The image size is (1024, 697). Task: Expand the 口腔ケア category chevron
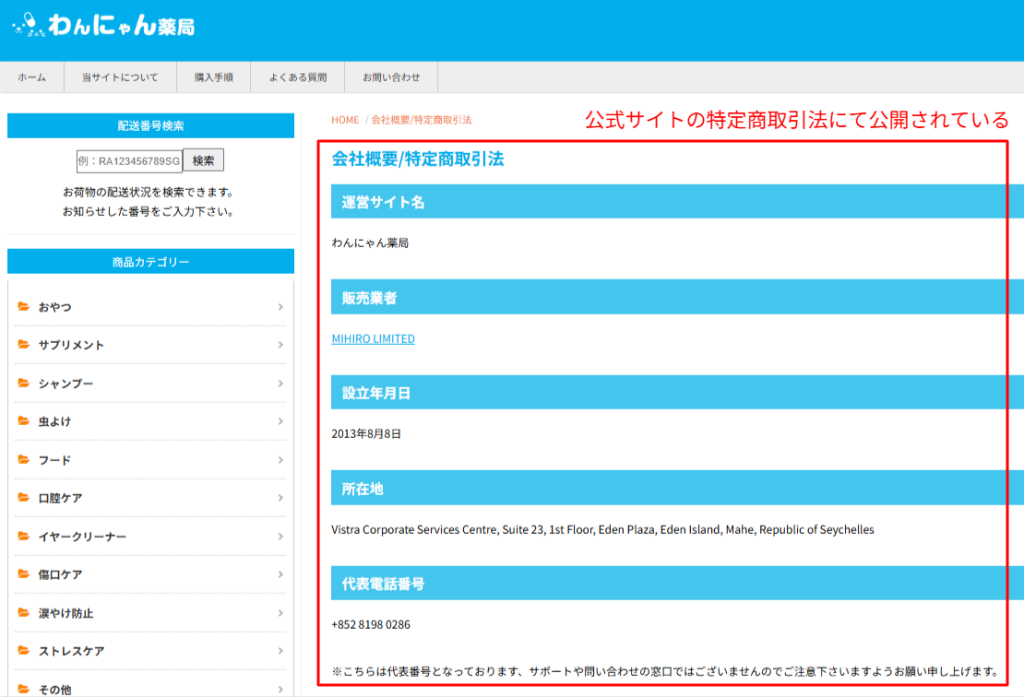click(280, 497)
